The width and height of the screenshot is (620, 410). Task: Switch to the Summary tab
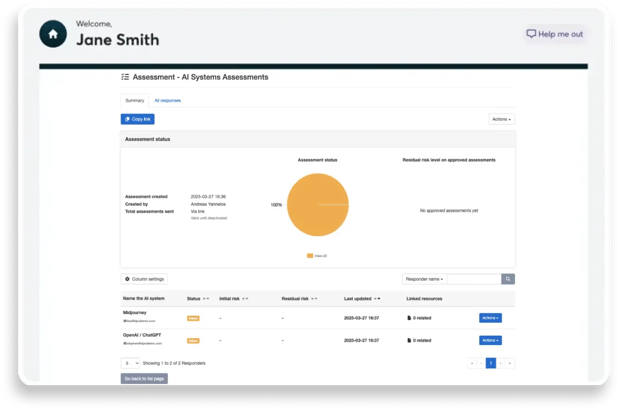(135, 100)
